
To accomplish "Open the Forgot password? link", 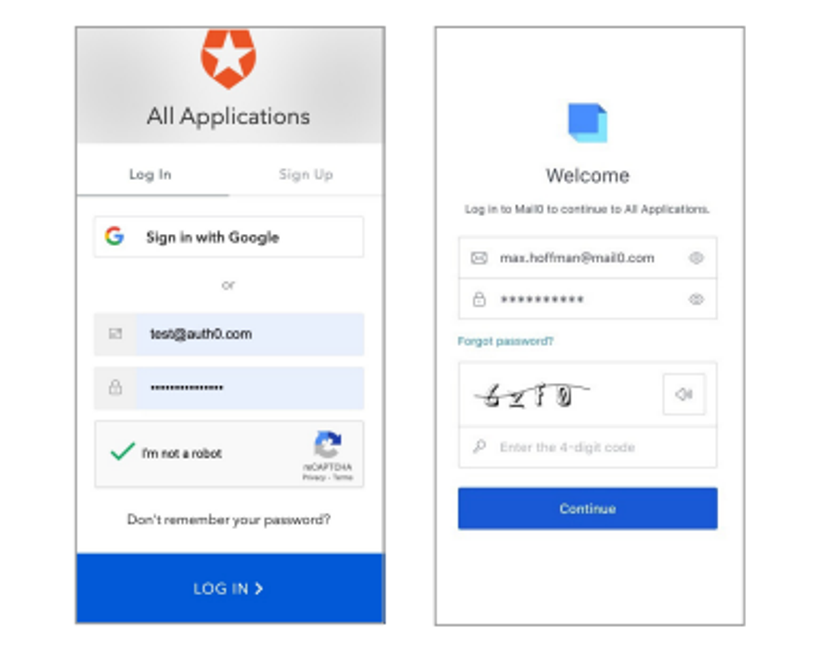I will click(x=505, y=341).
